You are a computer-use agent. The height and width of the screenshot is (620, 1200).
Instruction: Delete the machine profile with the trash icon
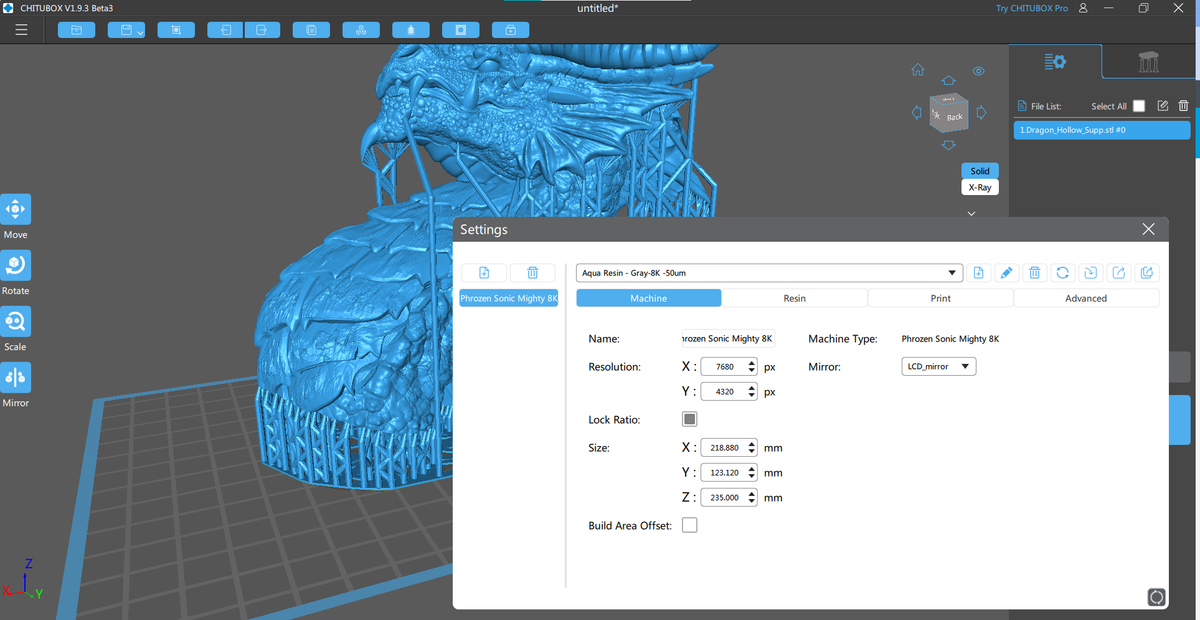coord(533,273)
